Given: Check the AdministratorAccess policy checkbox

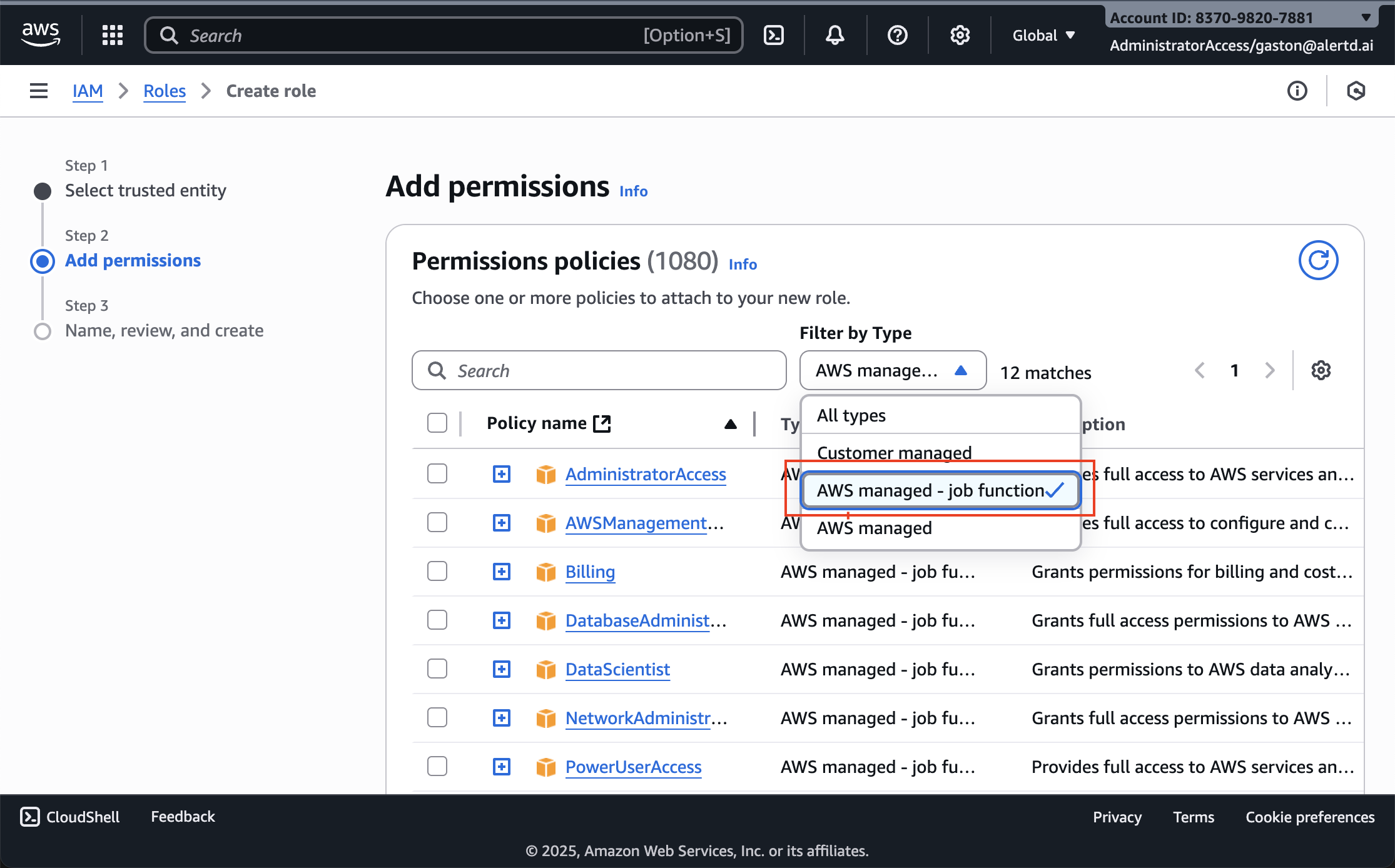Looking at the screenshot, I should click(437, 473).
